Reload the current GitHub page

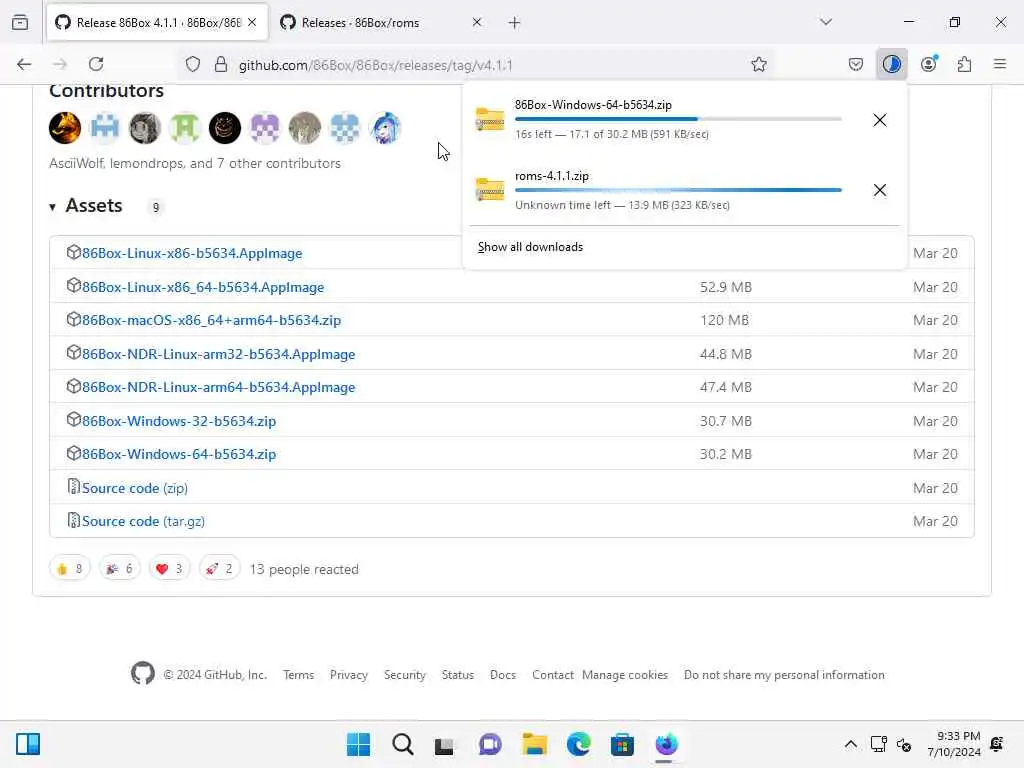click(96, 64)
